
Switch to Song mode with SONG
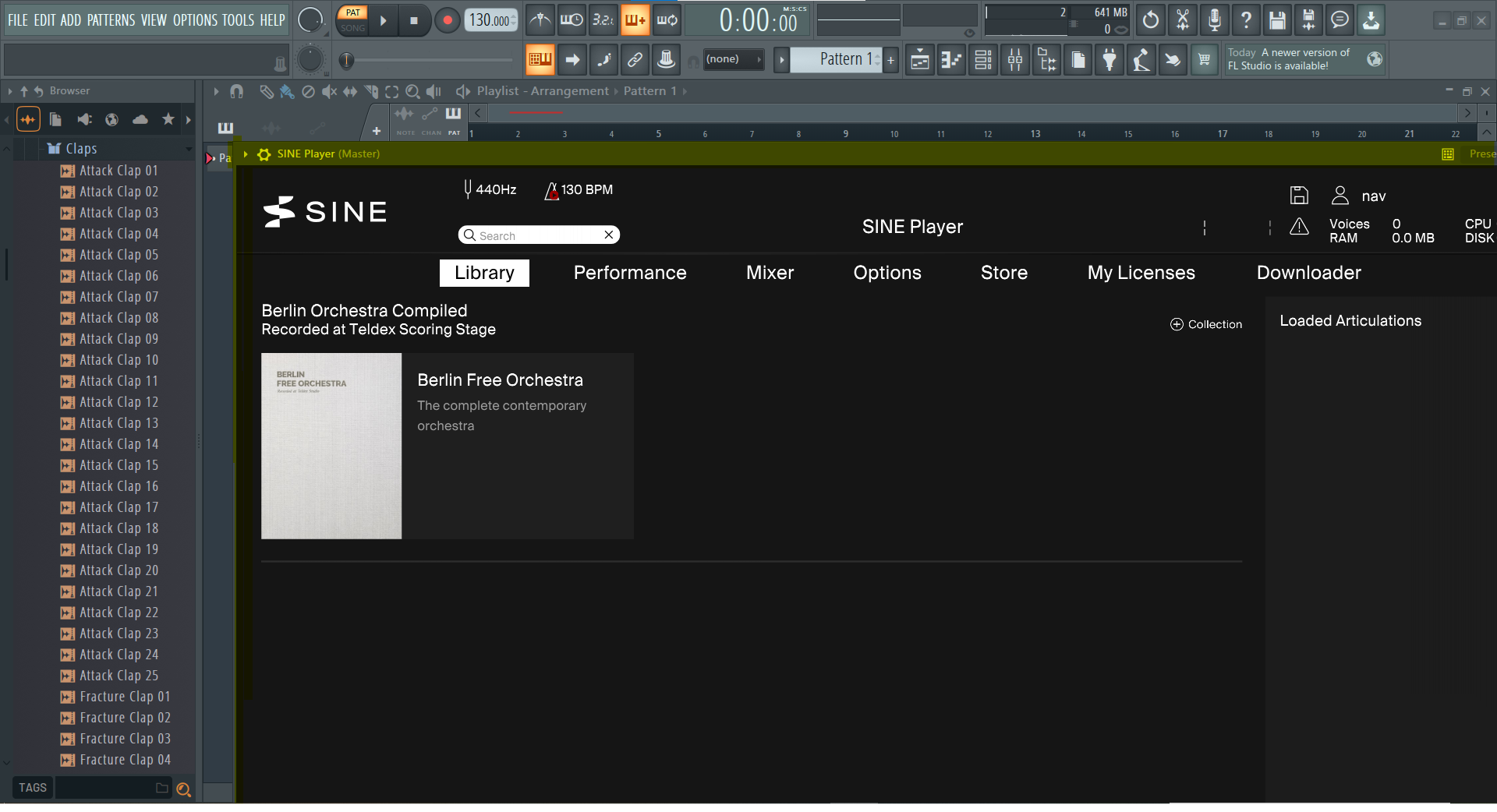tap(353, 28)
